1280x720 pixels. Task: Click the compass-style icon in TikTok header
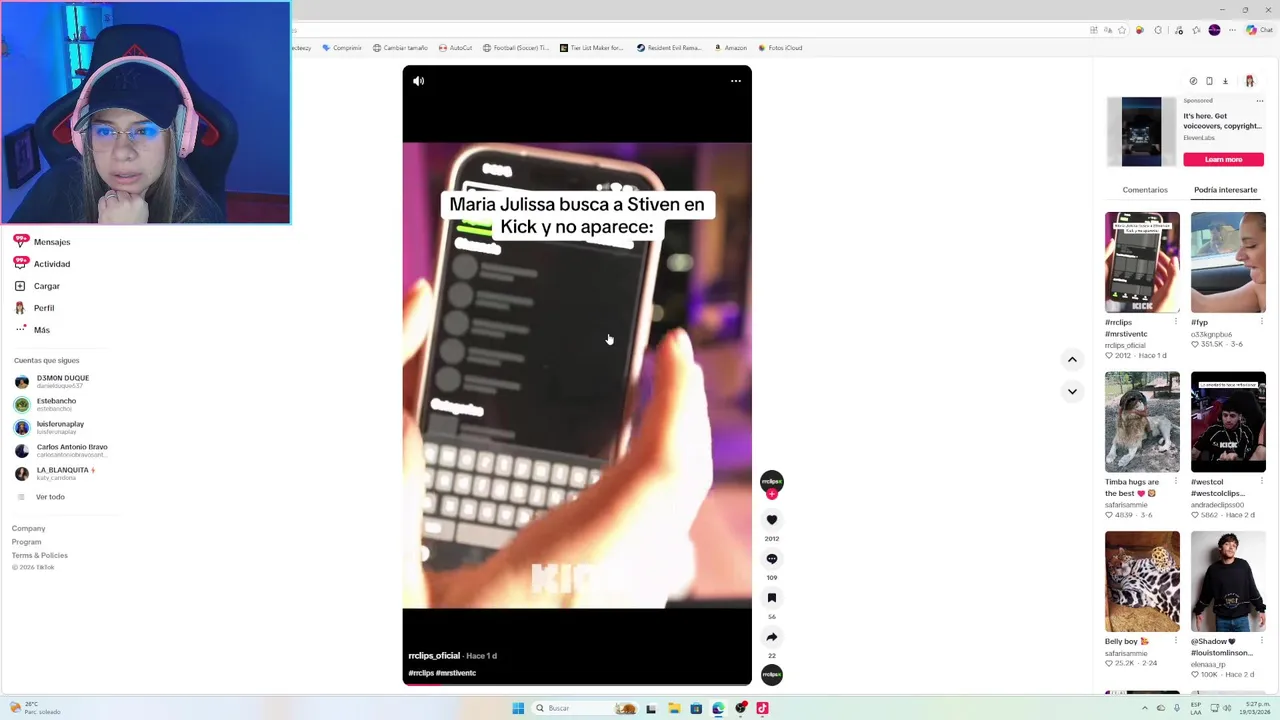coord(1193,81)
